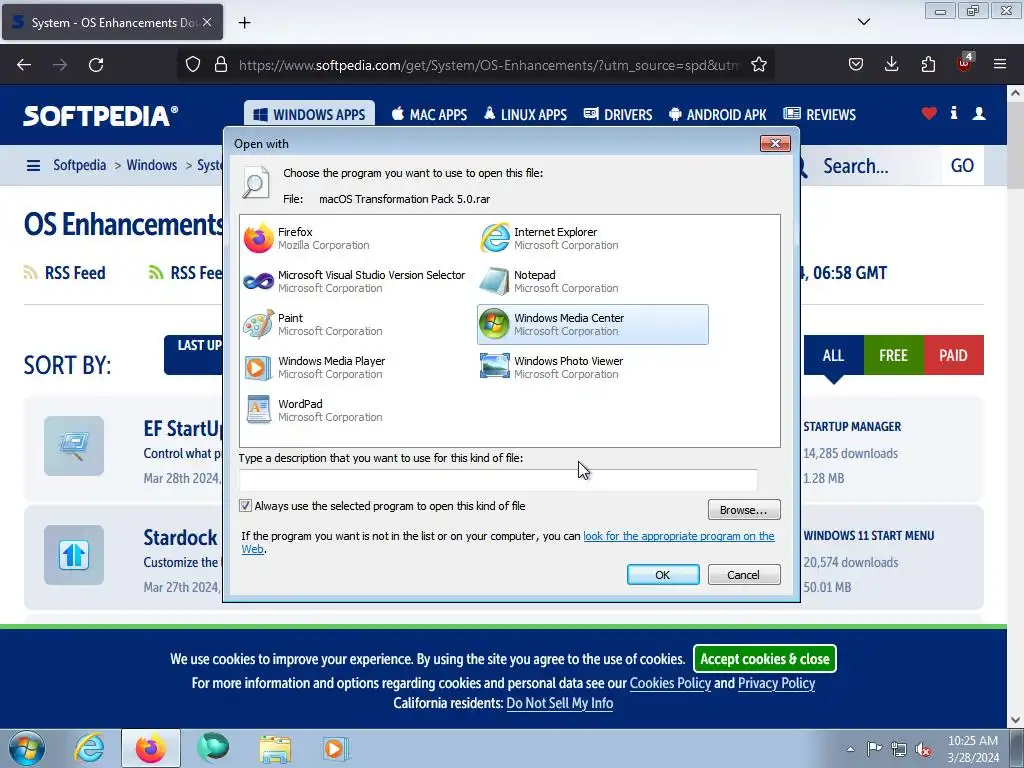Click the Firefox address bar URL

point(488,65)
